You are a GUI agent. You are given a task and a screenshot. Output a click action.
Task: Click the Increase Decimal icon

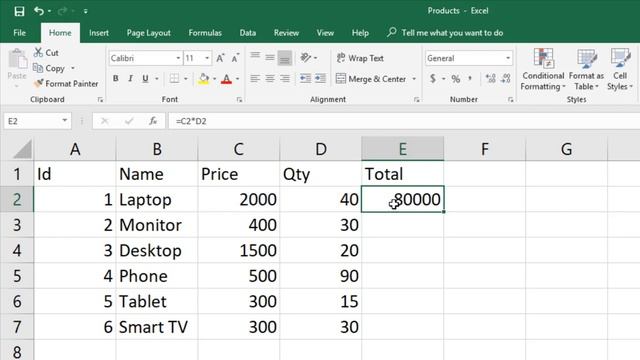(x=490, y=78)
